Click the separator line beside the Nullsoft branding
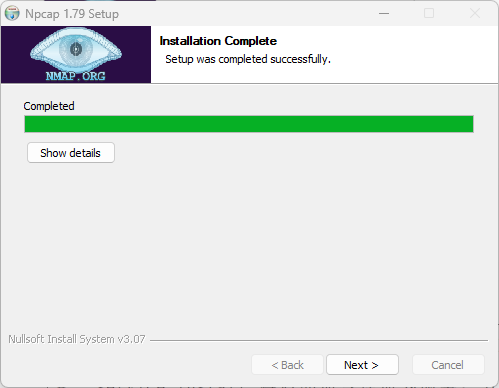 click(319, 340)
